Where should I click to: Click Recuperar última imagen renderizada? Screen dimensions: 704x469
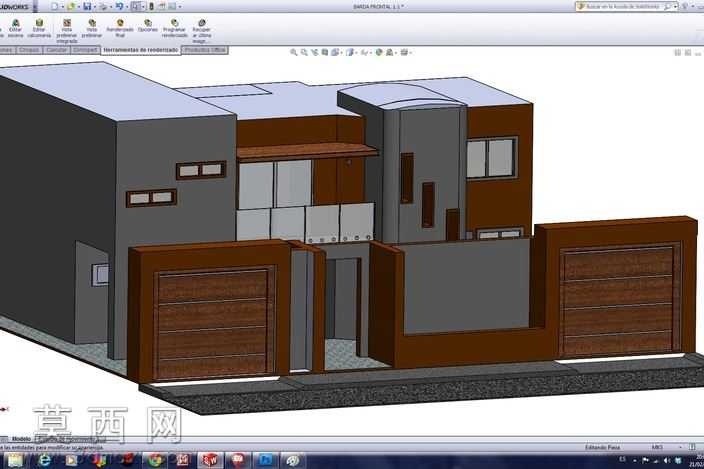pos(202,31)
